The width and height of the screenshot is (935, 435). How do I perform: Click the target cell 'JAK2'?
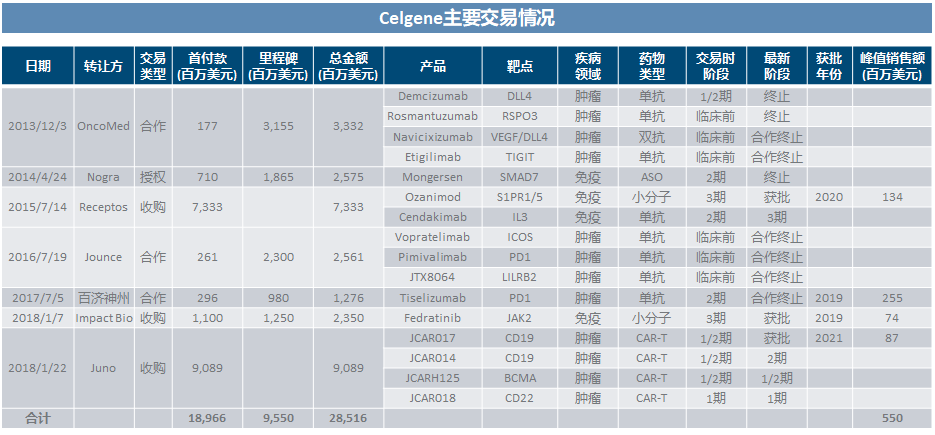coord(519,318)
